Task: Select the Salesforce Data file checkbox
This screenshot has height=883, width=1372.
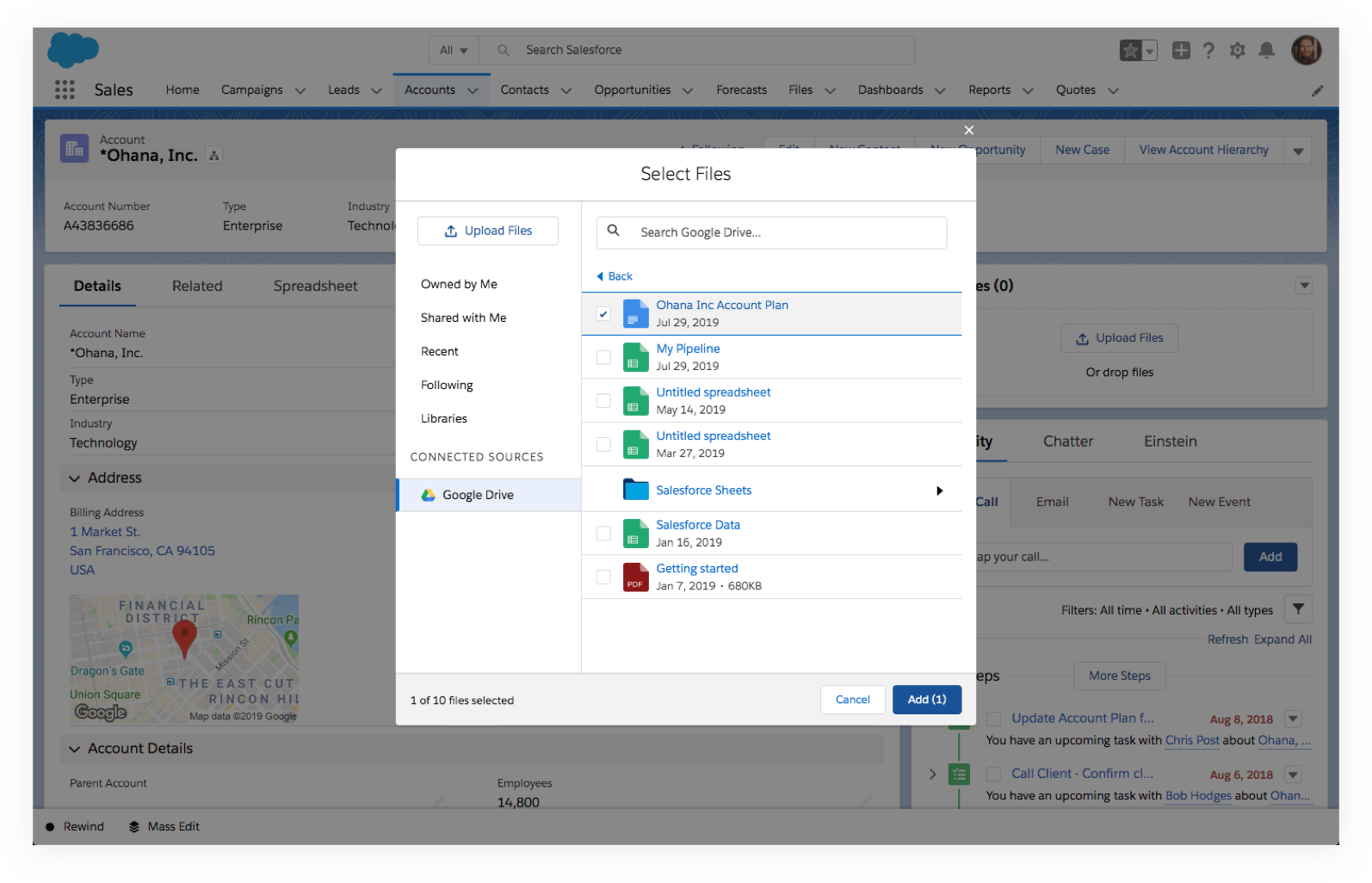Action: [603, 534]
